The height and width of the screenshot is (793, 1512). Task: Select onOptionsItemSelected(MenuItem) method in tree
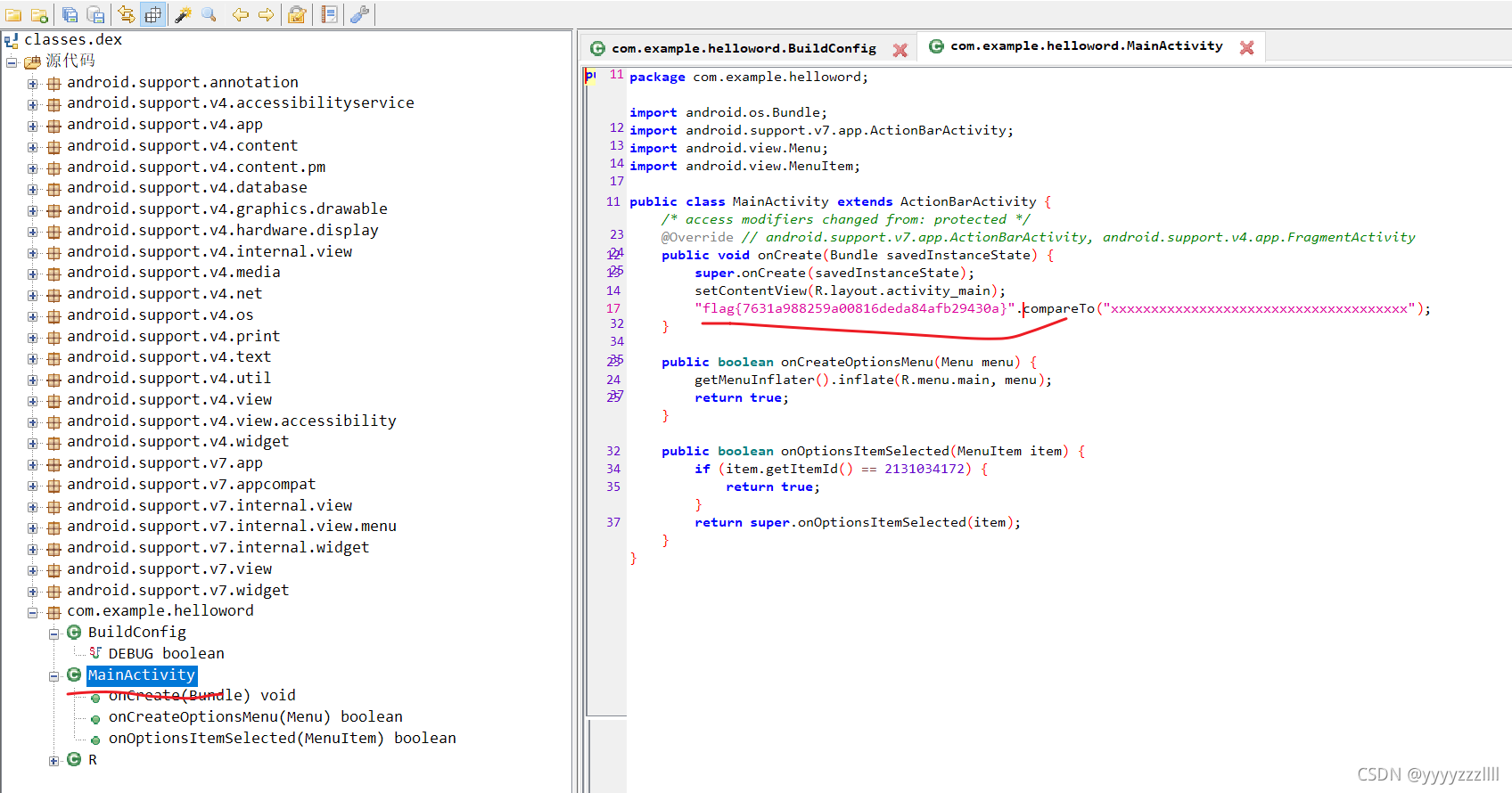[282, 738]
